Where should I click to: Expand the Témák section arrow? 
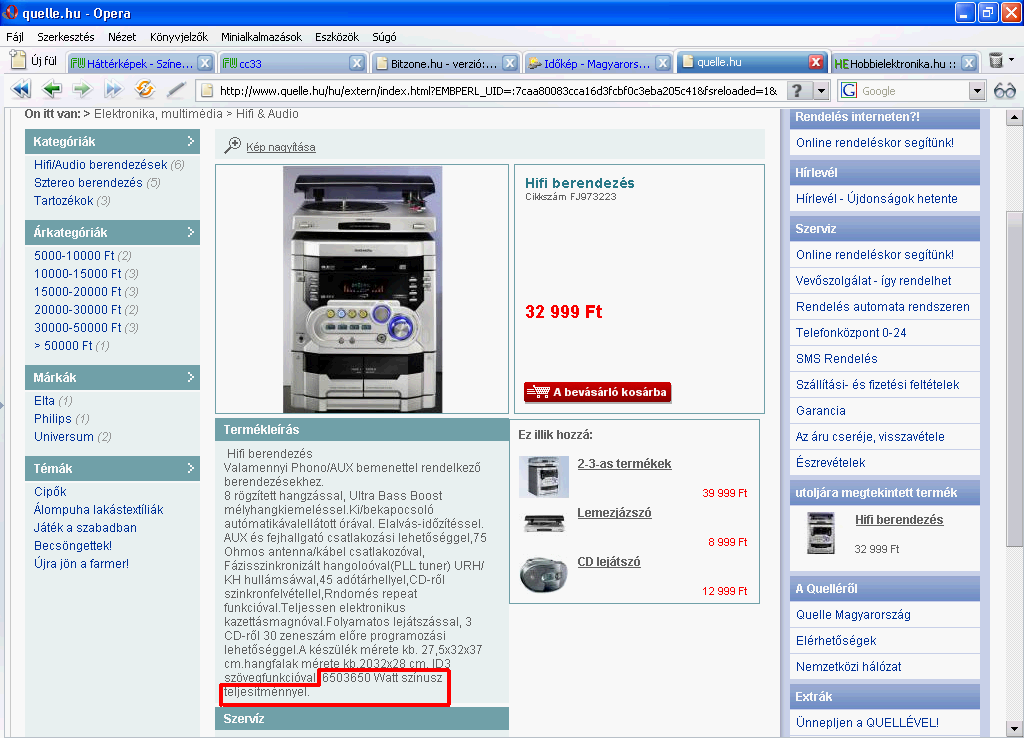tap(191, 468)
